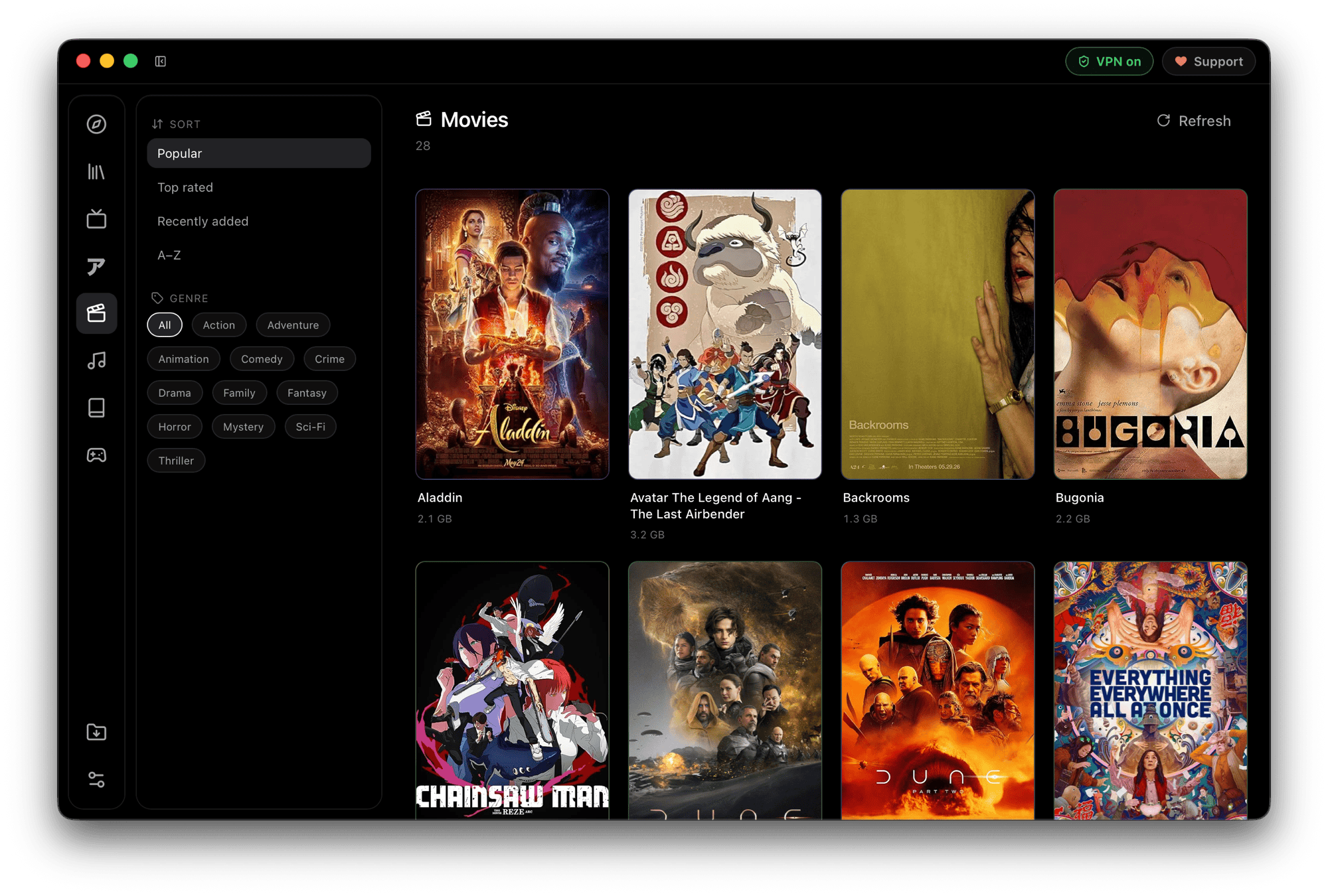Click the 1.3 GB size under Backrooms
Image resolution: width=1328 pixels, height=896 pixels.
pos(860,519)
